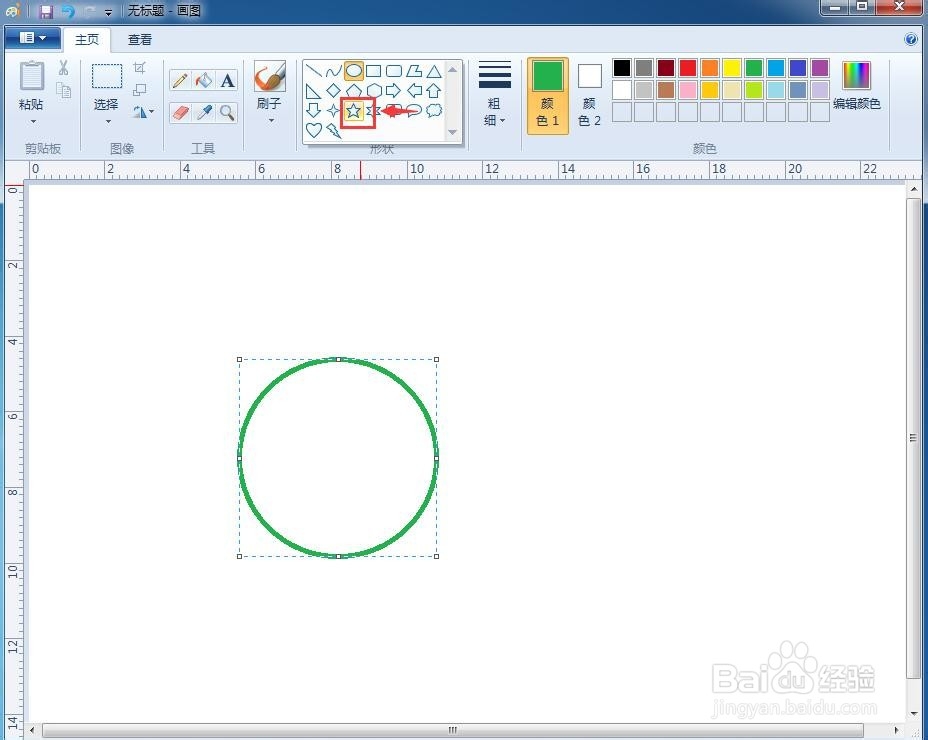Expand shapes gallery with down arrow
928x740 pixels.
point(453,132)
